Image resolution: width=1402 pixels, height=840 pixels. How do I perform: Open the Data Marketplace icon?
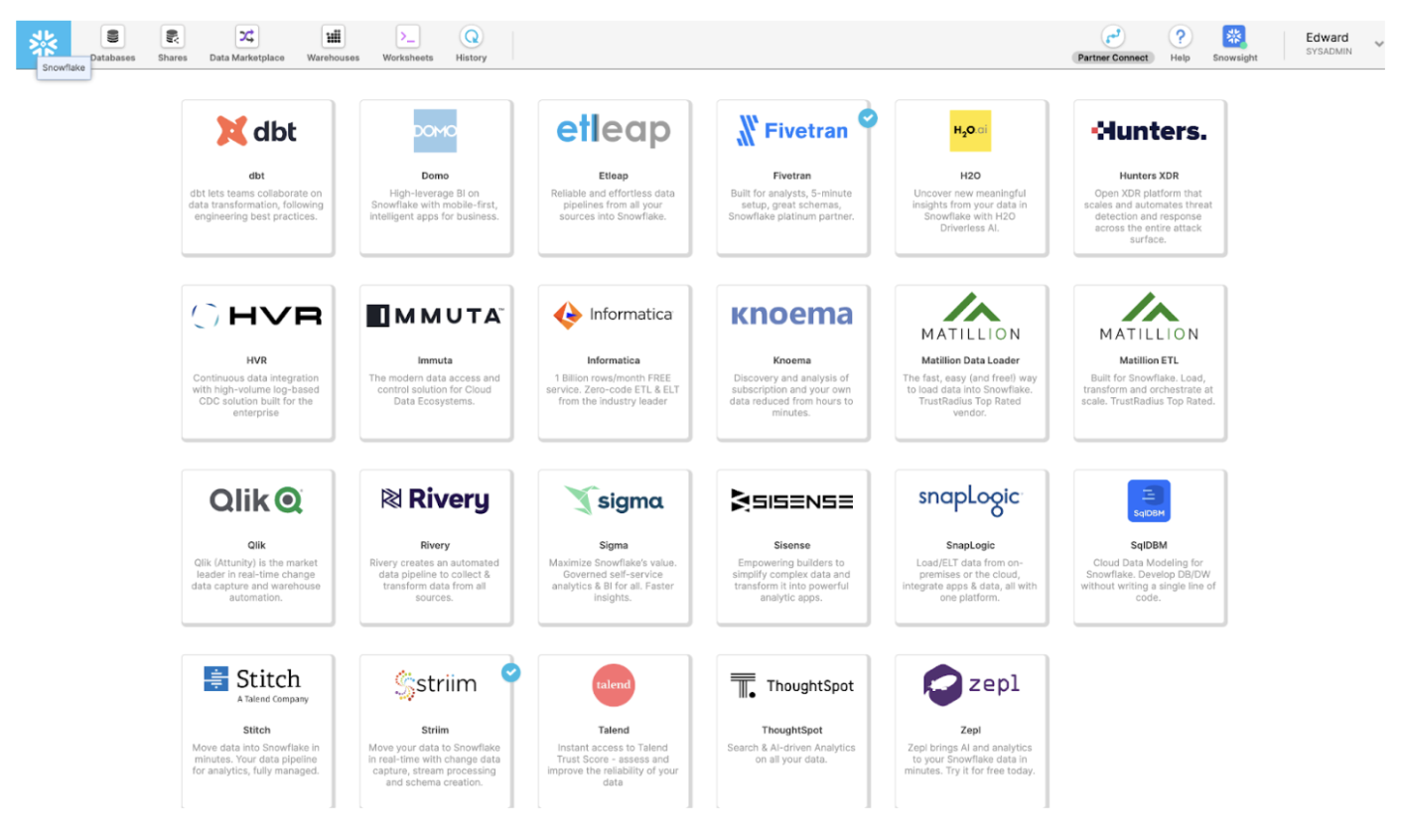point(246,37)
